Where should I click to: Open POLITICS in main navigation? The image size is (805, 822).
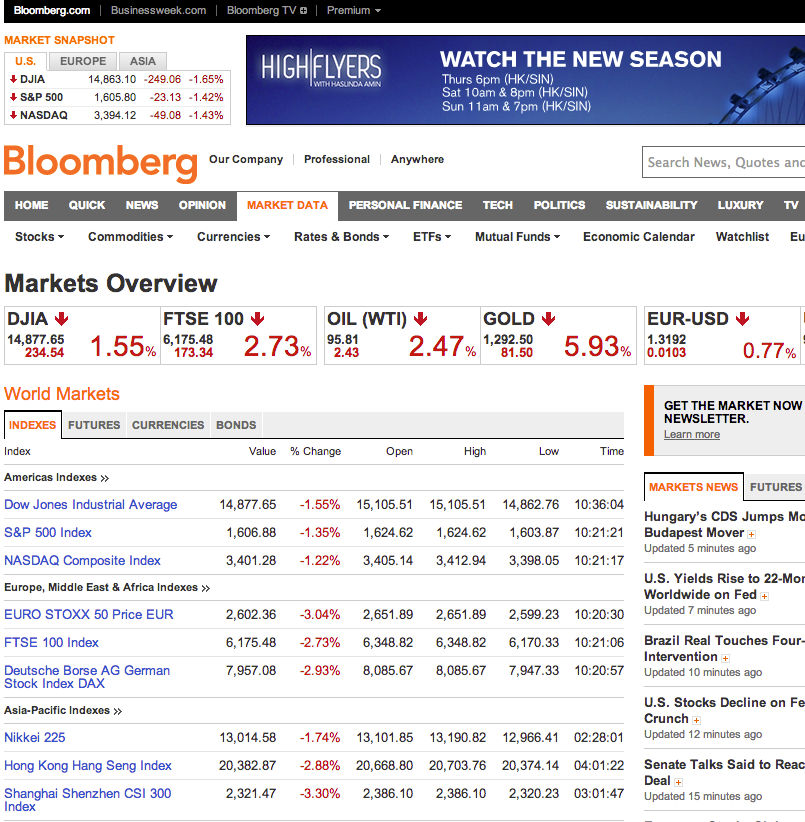(x=559, y=206)
